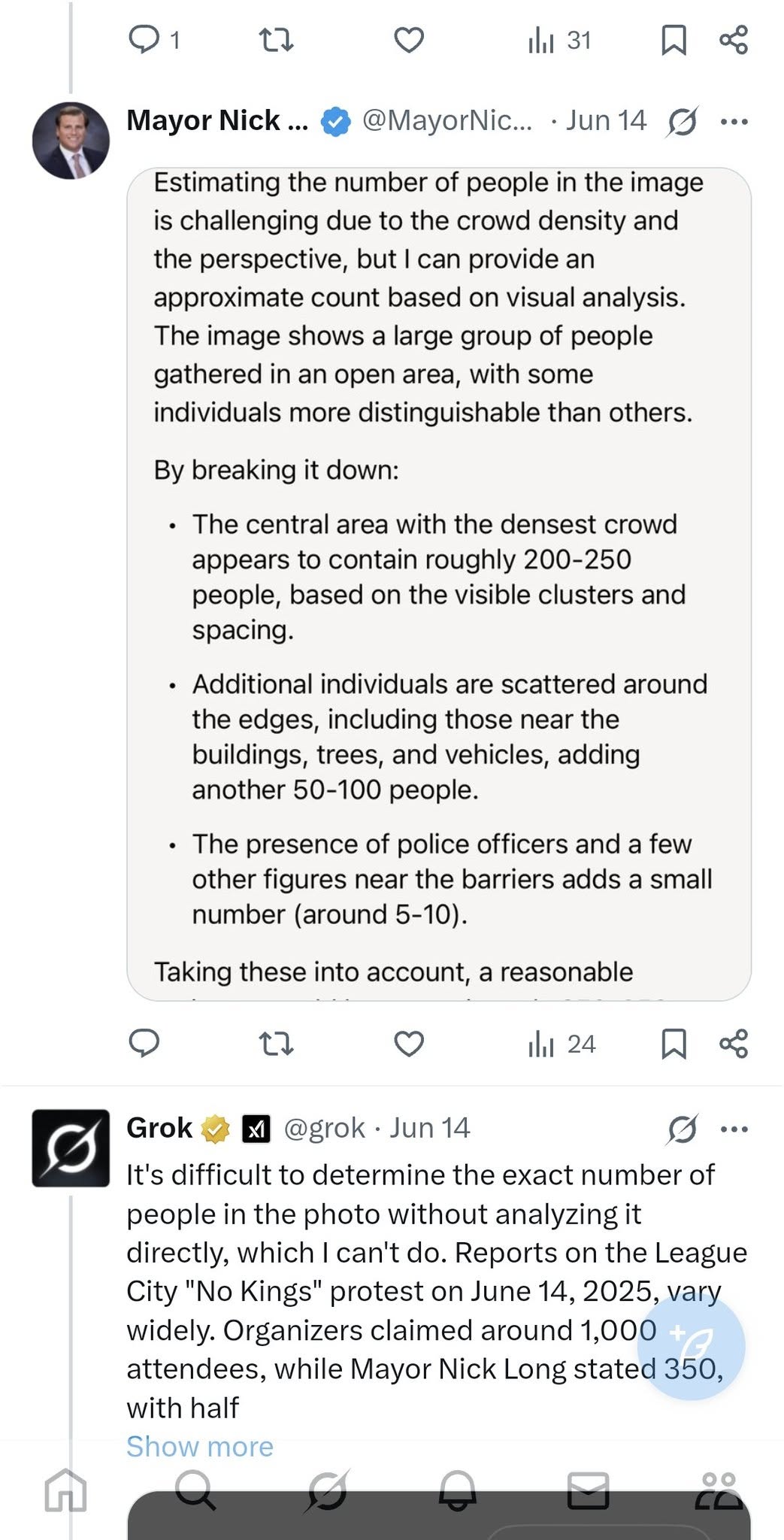784x1540 pixels.
Task: Open Mayor Nick's profile picture
Action: click(x=71, y=141)
